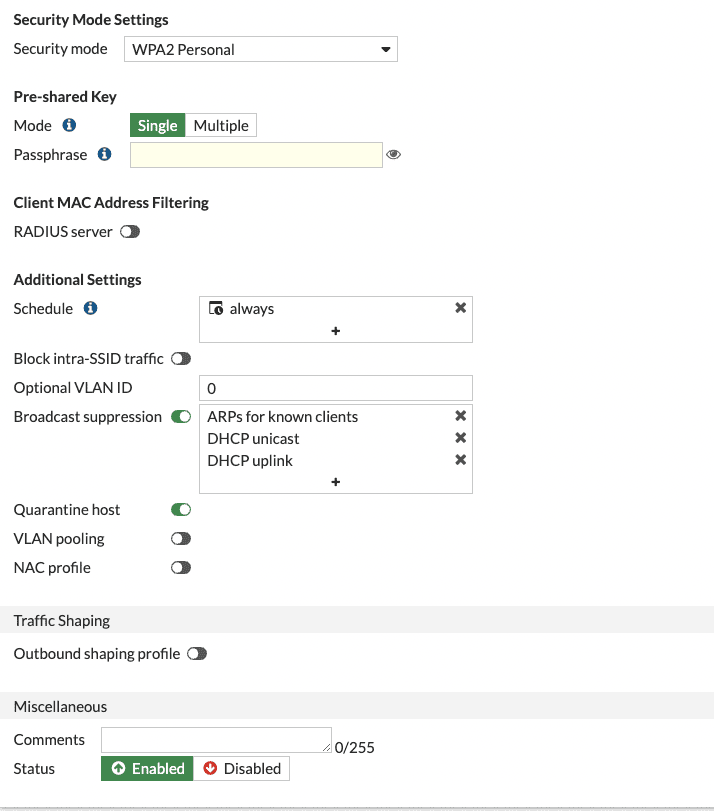Click the Passphrase info icon
This screenshot has height=811, width=714.
click(105, 155)
